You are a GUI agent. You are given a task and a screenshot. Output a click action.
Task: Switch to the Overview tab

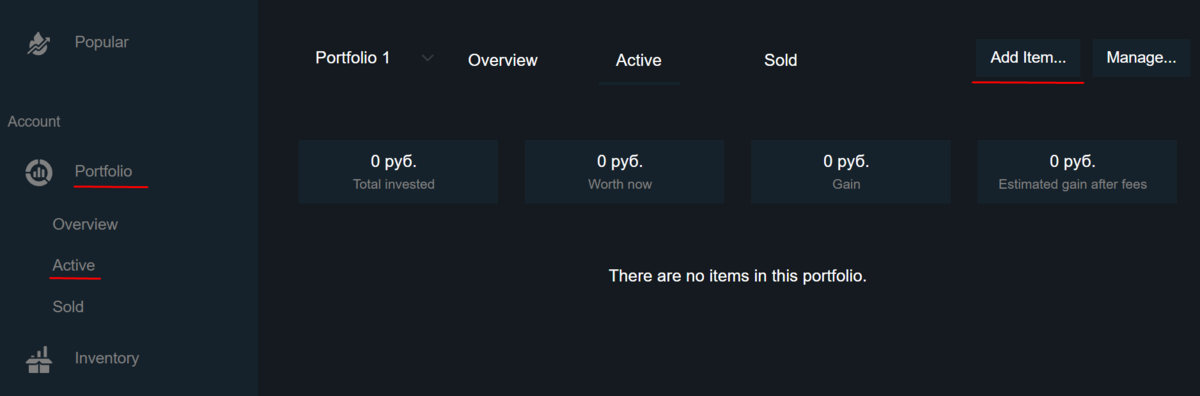[503, 60]
